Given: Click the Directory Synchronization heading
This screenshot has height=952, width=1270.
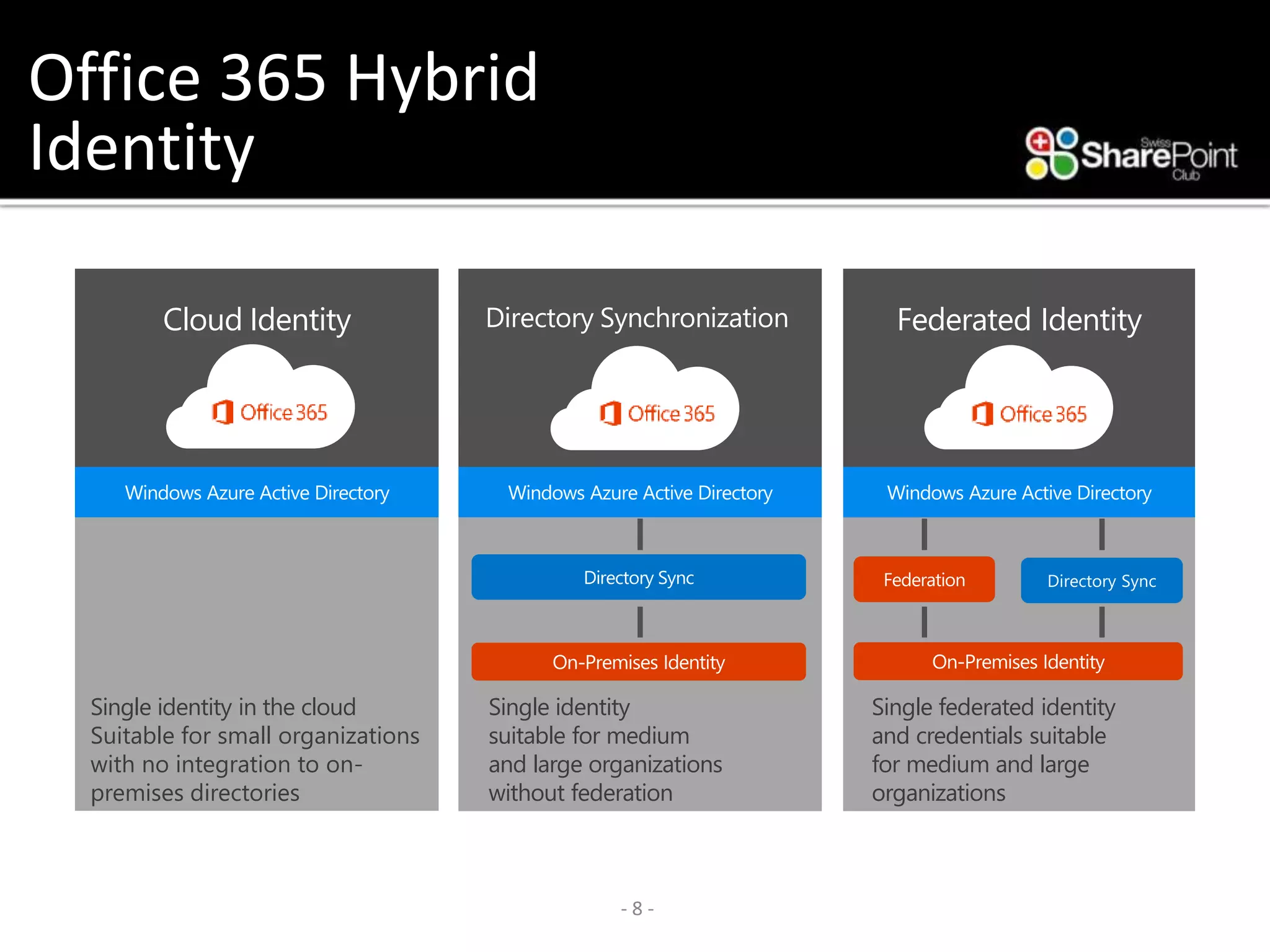Looking at the screenshot, I should tap(637, 319).
